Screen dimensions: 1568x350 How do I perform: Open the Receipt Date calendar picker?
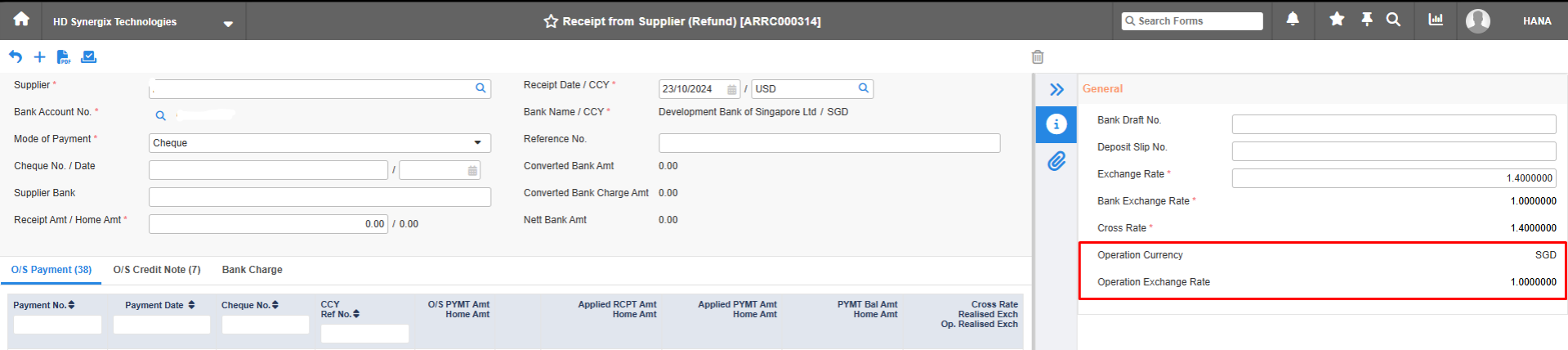click(x=731, y=89)
